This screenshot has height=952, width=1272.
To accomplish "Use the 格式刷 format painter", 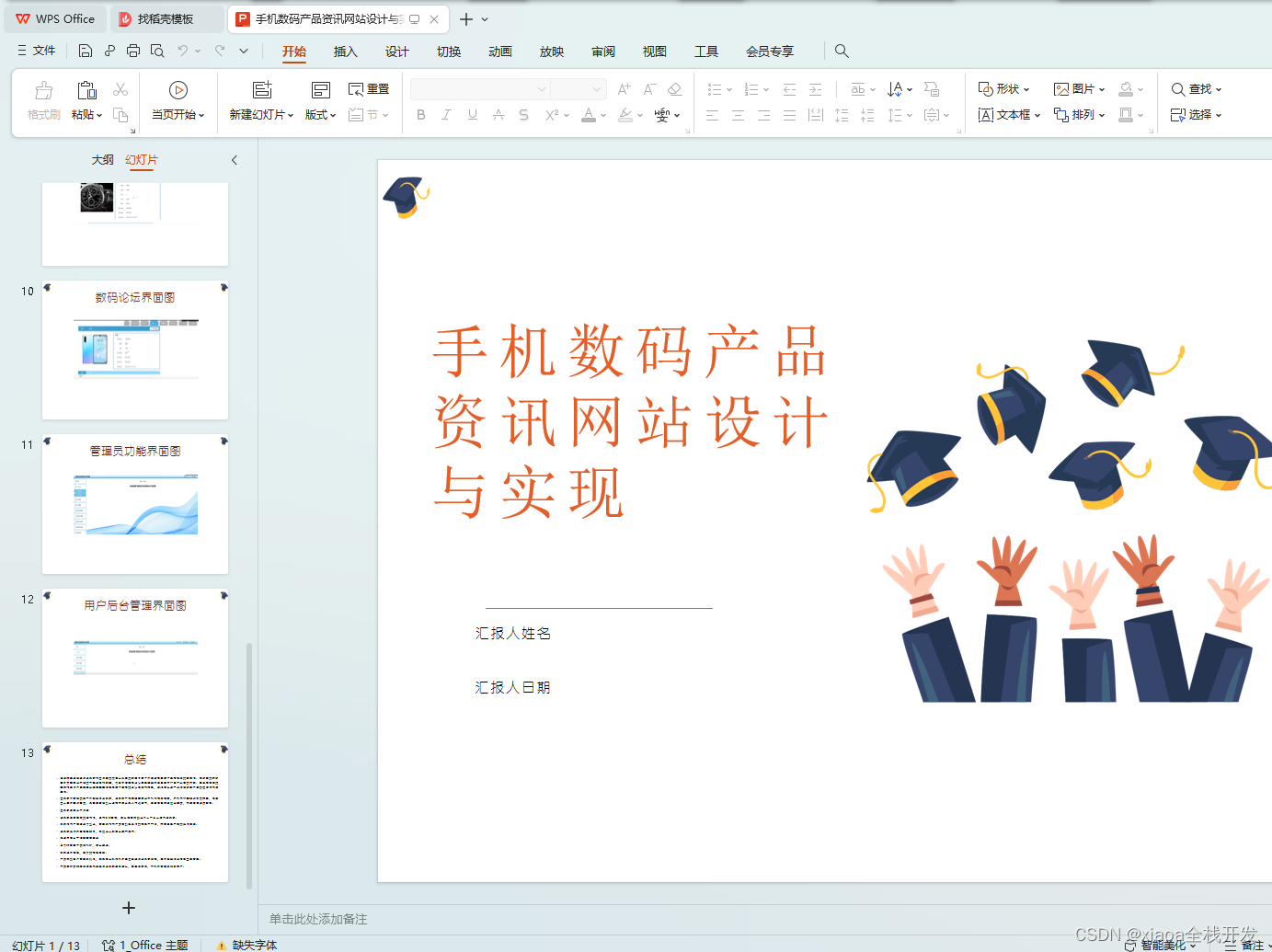I will point(42,97).
